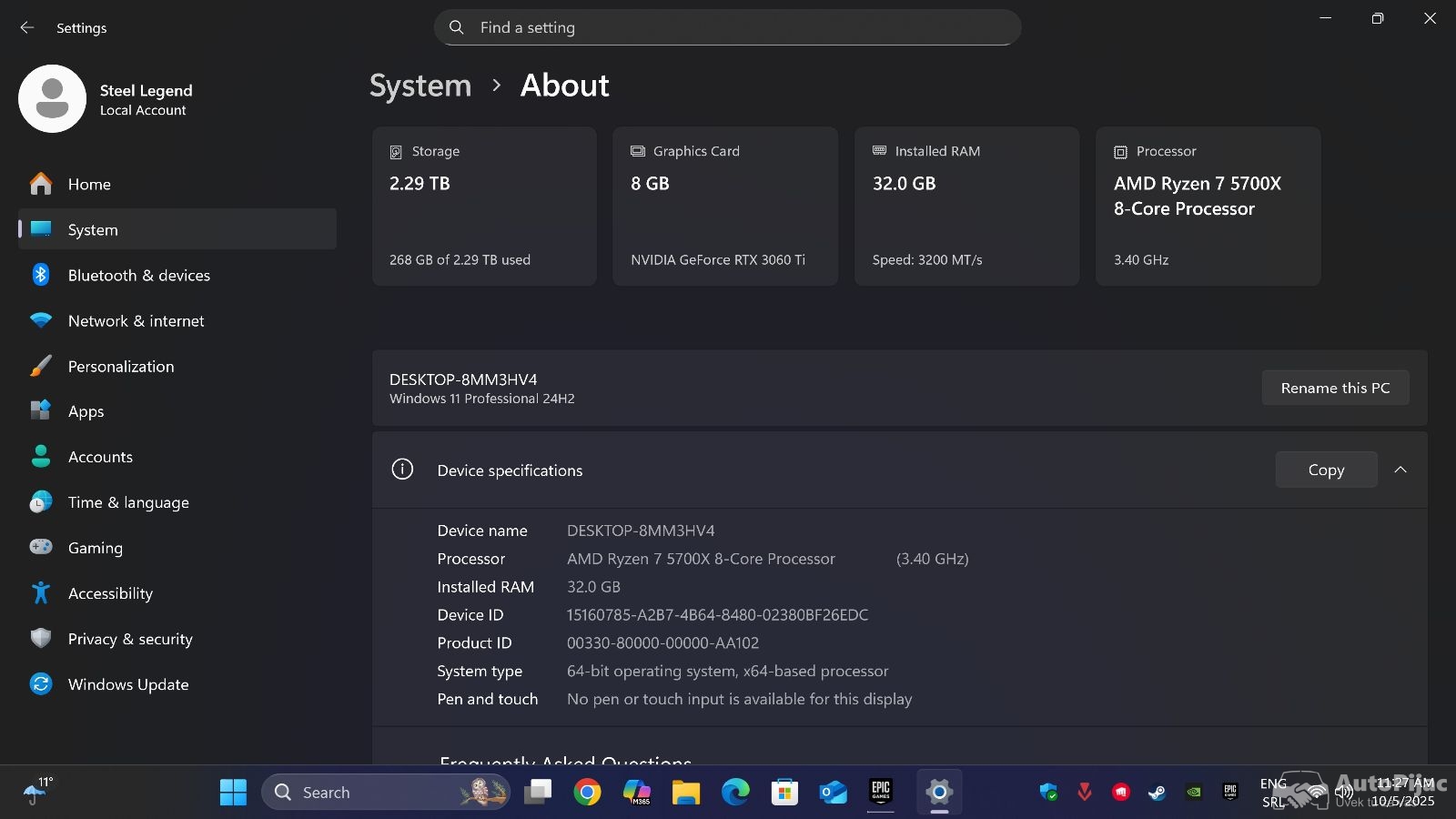
Task: Click the Personalization paintbrush icon
Action: (x=41, y=366)
